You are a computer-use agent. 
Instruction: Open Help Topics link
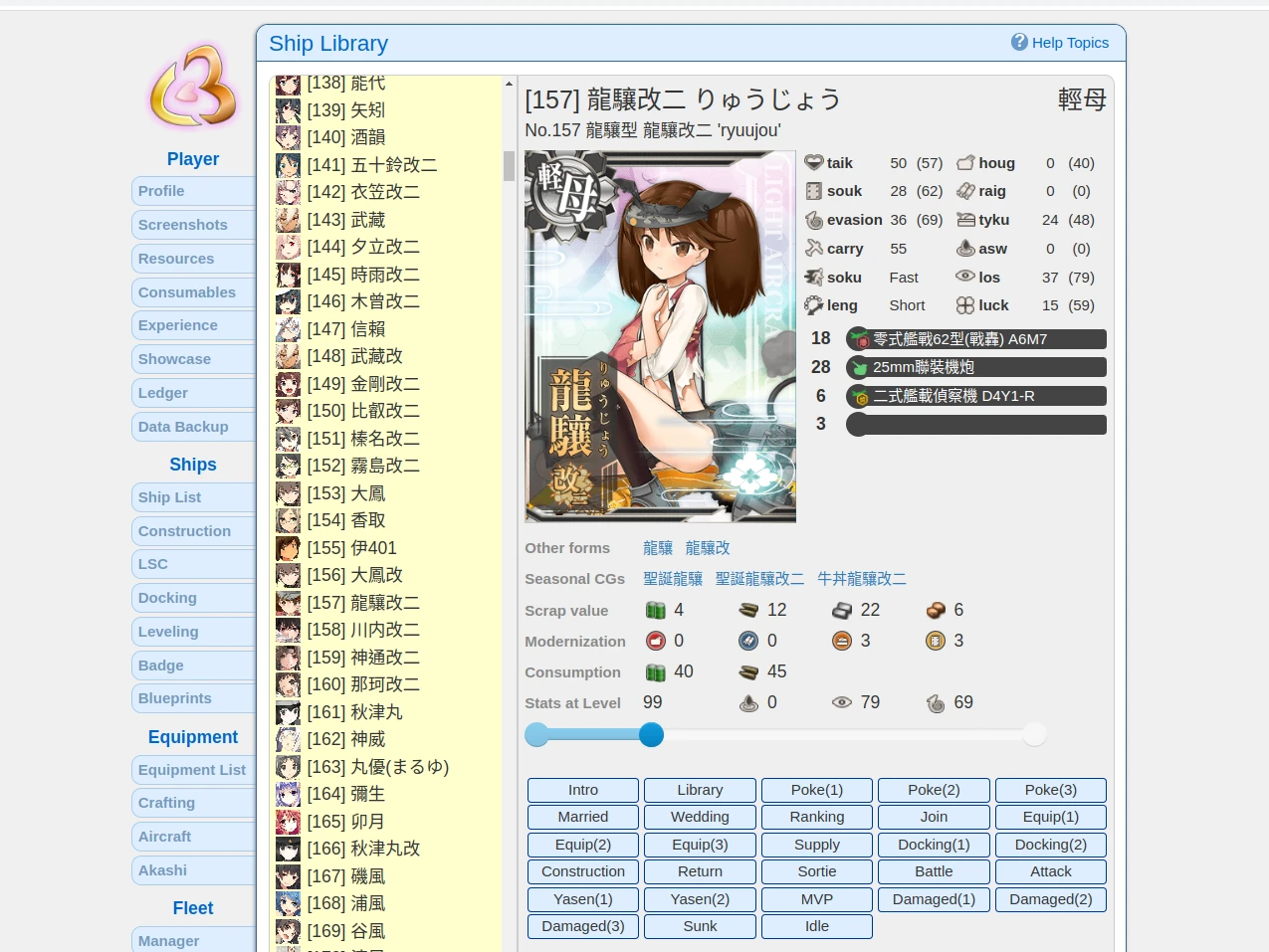(x=1070, y=43)
